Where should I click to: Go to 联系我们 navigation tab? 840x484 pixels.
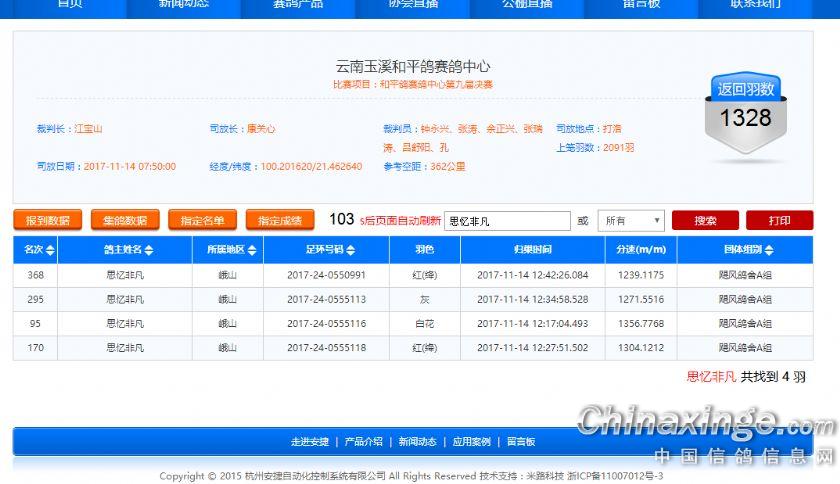point(755,5)
